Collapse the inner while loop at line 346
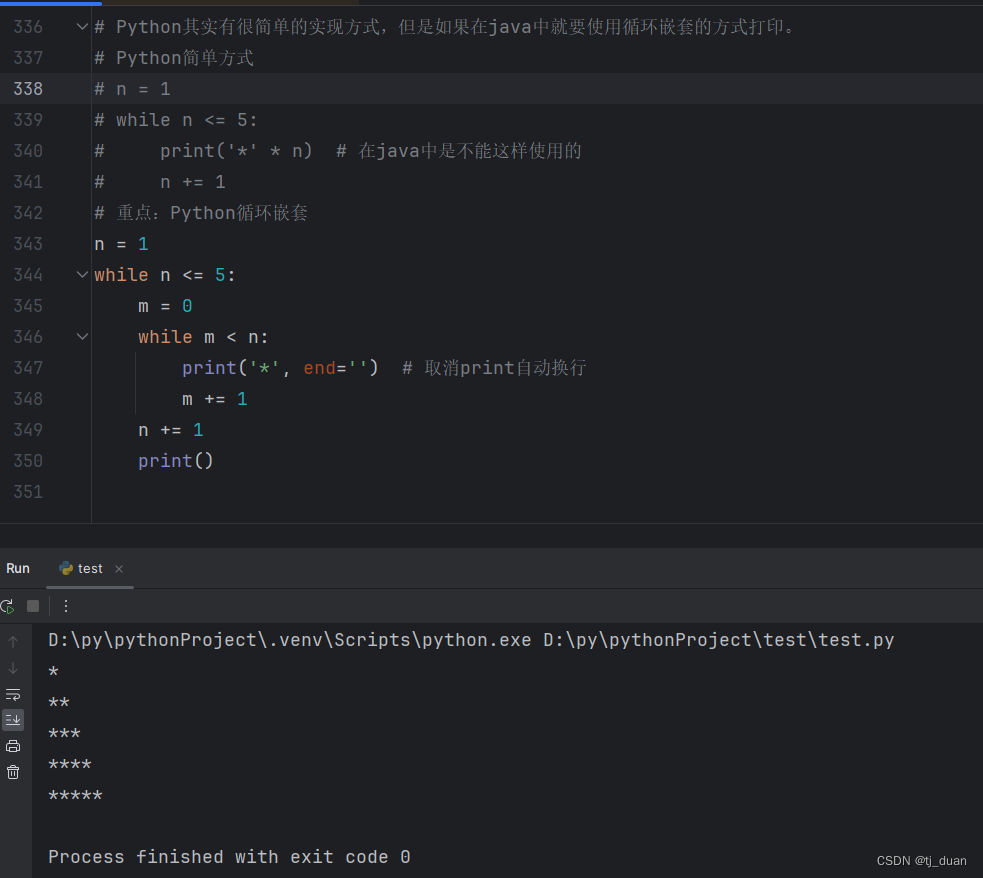 click(82, 337)
